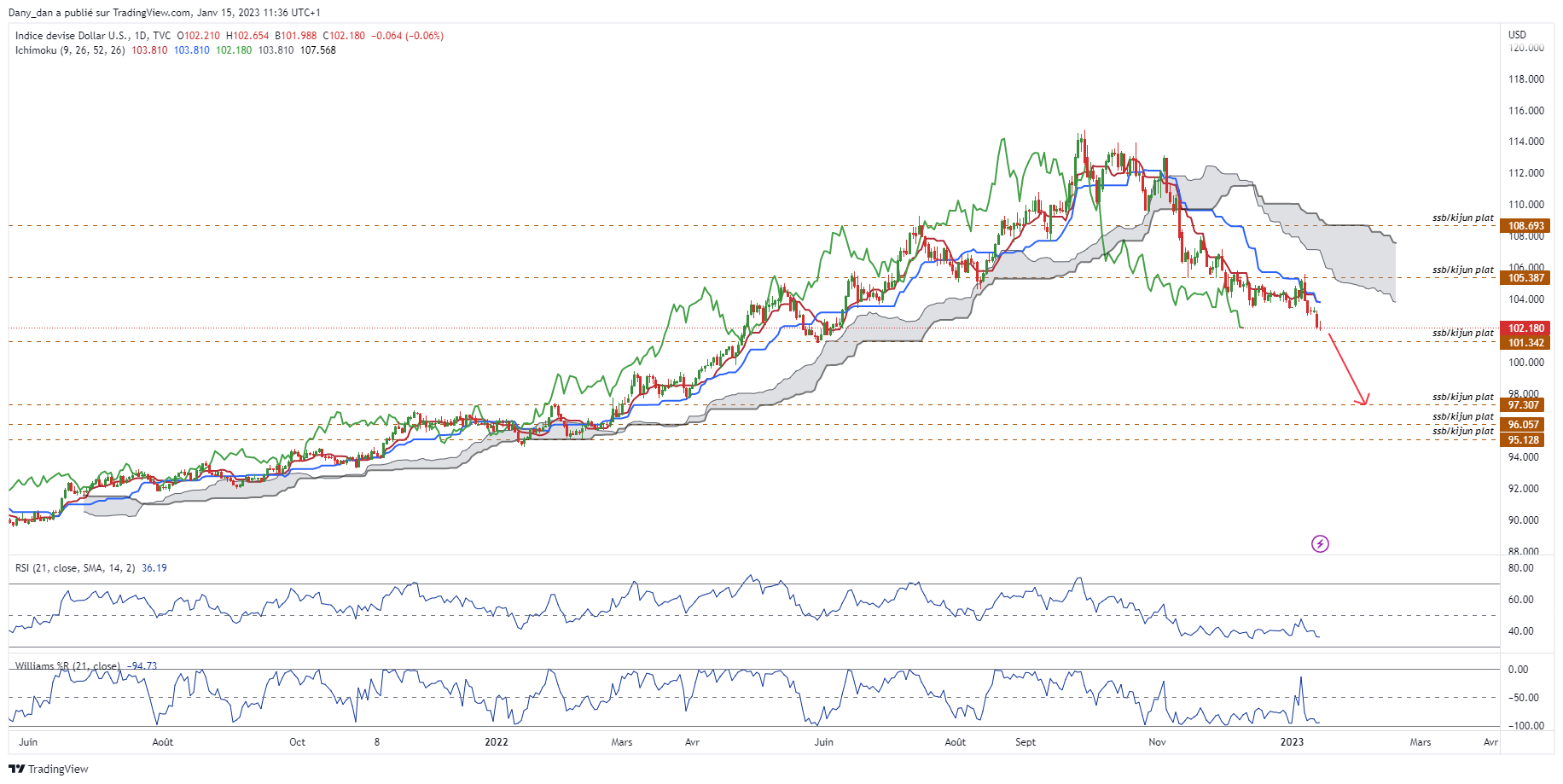Select the 108.693 price level label

[1525, 226]
